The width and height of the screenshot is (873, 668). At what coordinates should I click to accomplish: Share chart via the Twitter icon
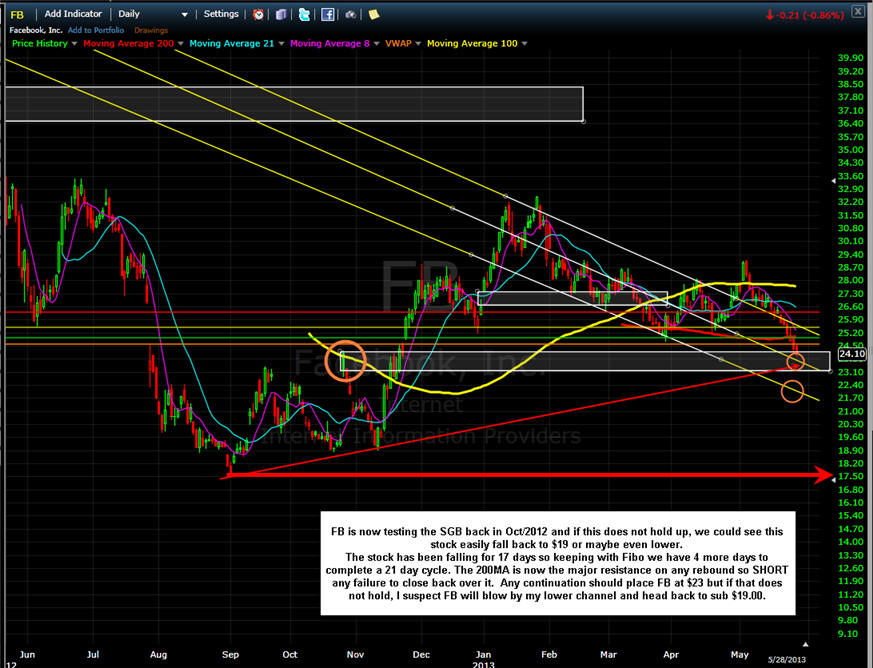point(305,14)
